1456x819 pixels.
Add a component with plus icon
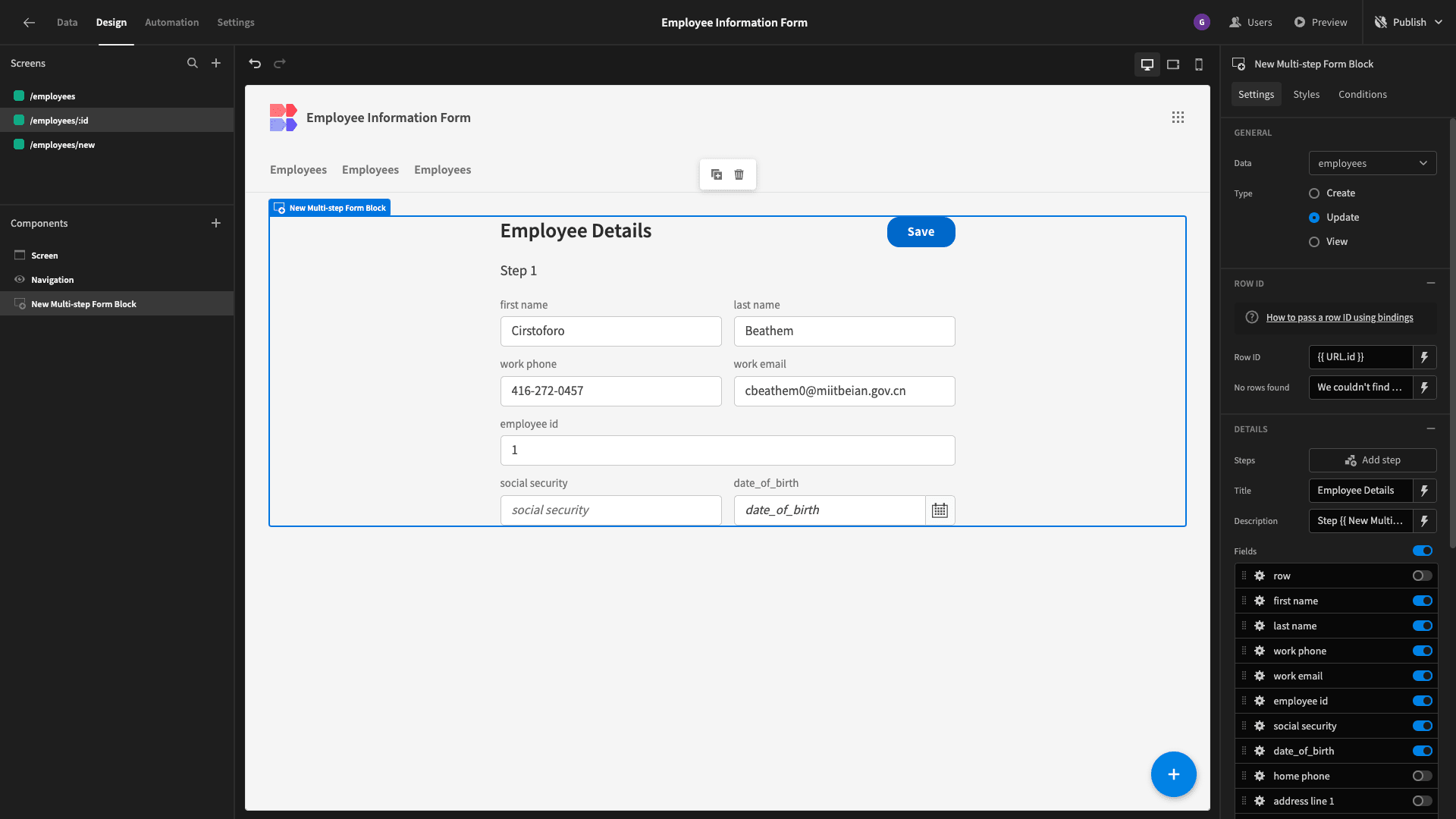(x=216, y=223)
